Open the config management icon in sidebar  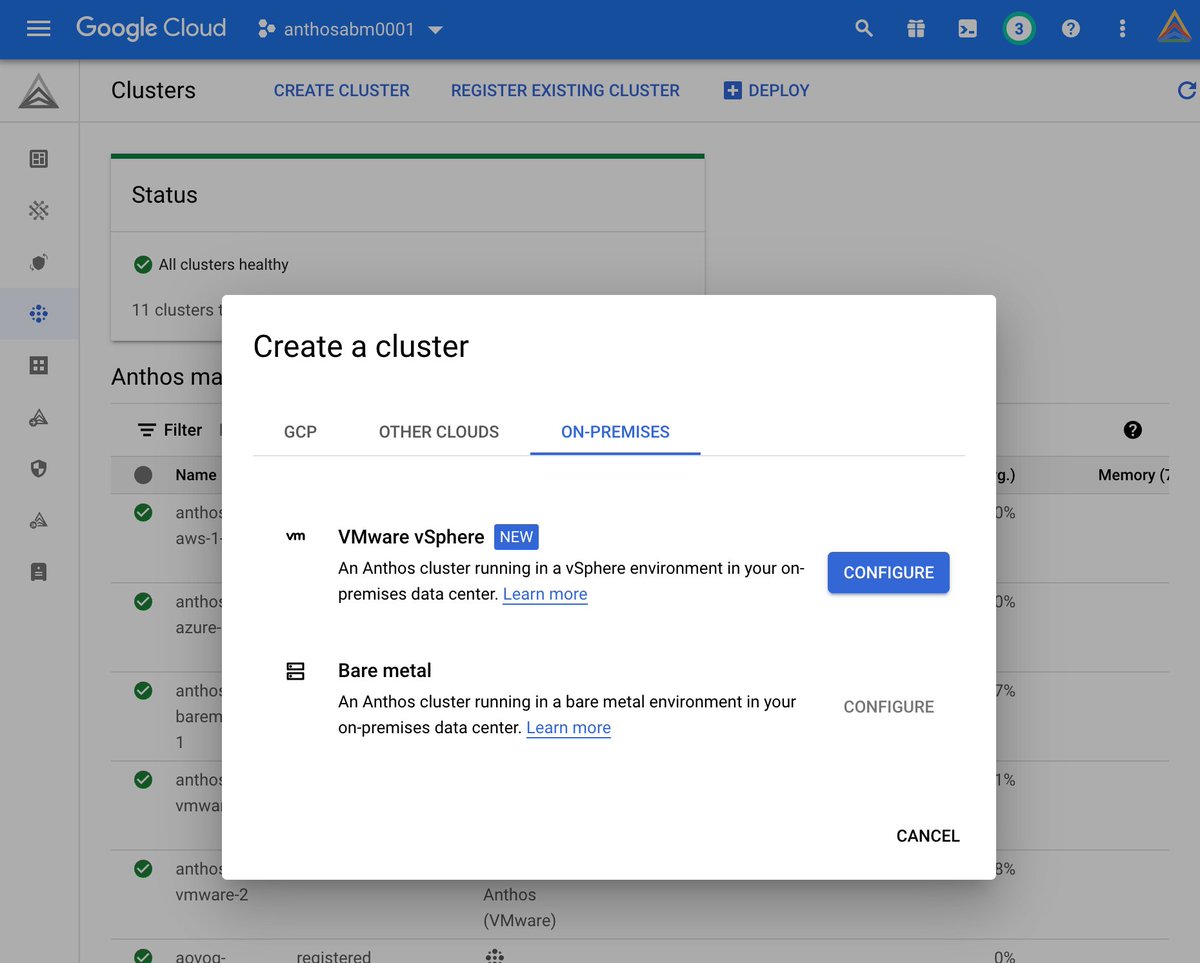tap(39, 262)
